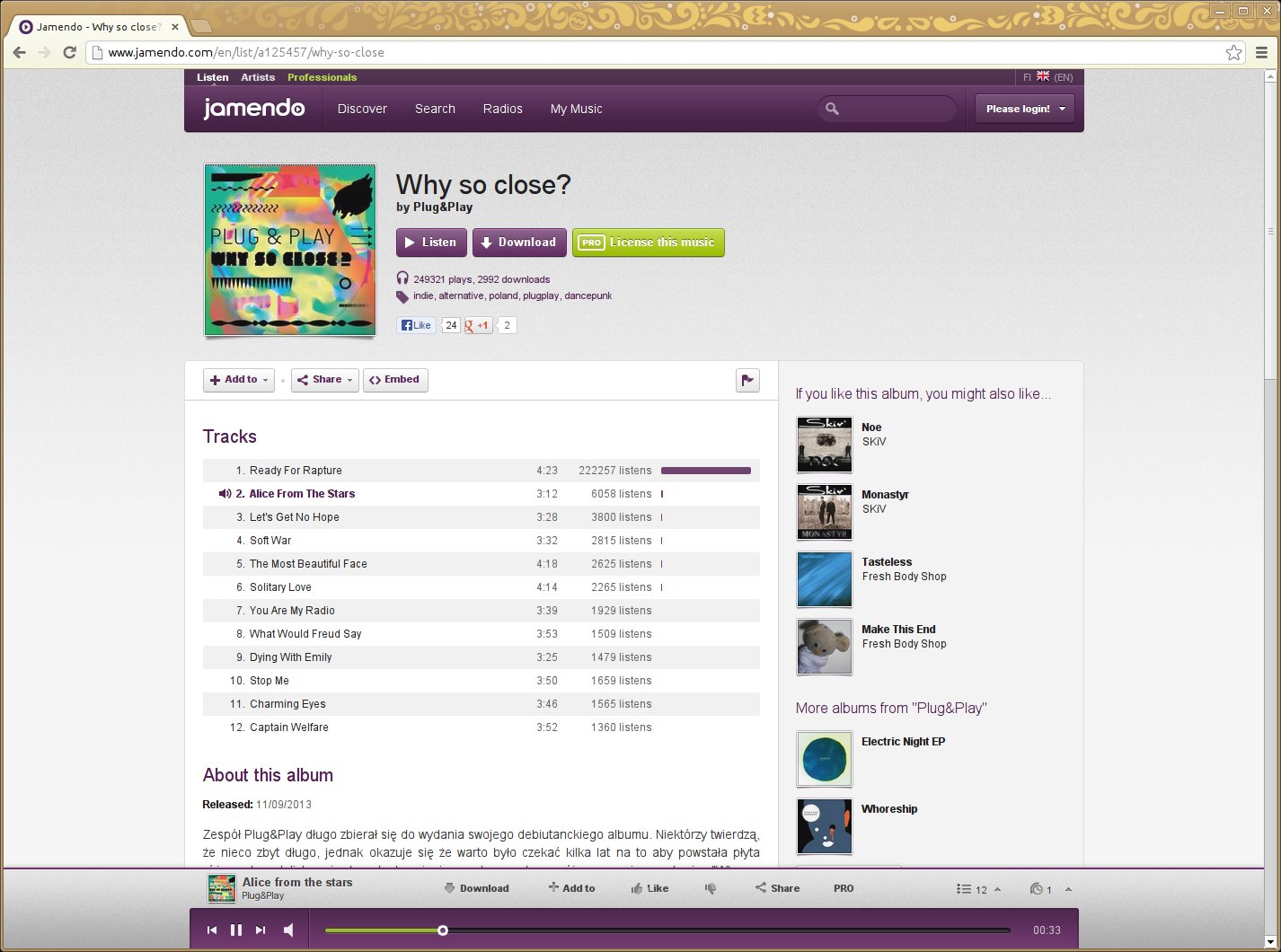Image resolution: width=1281 pixels, height=952 pixels.
Task: Expand the player's history counter
Action: point(1051,889)
